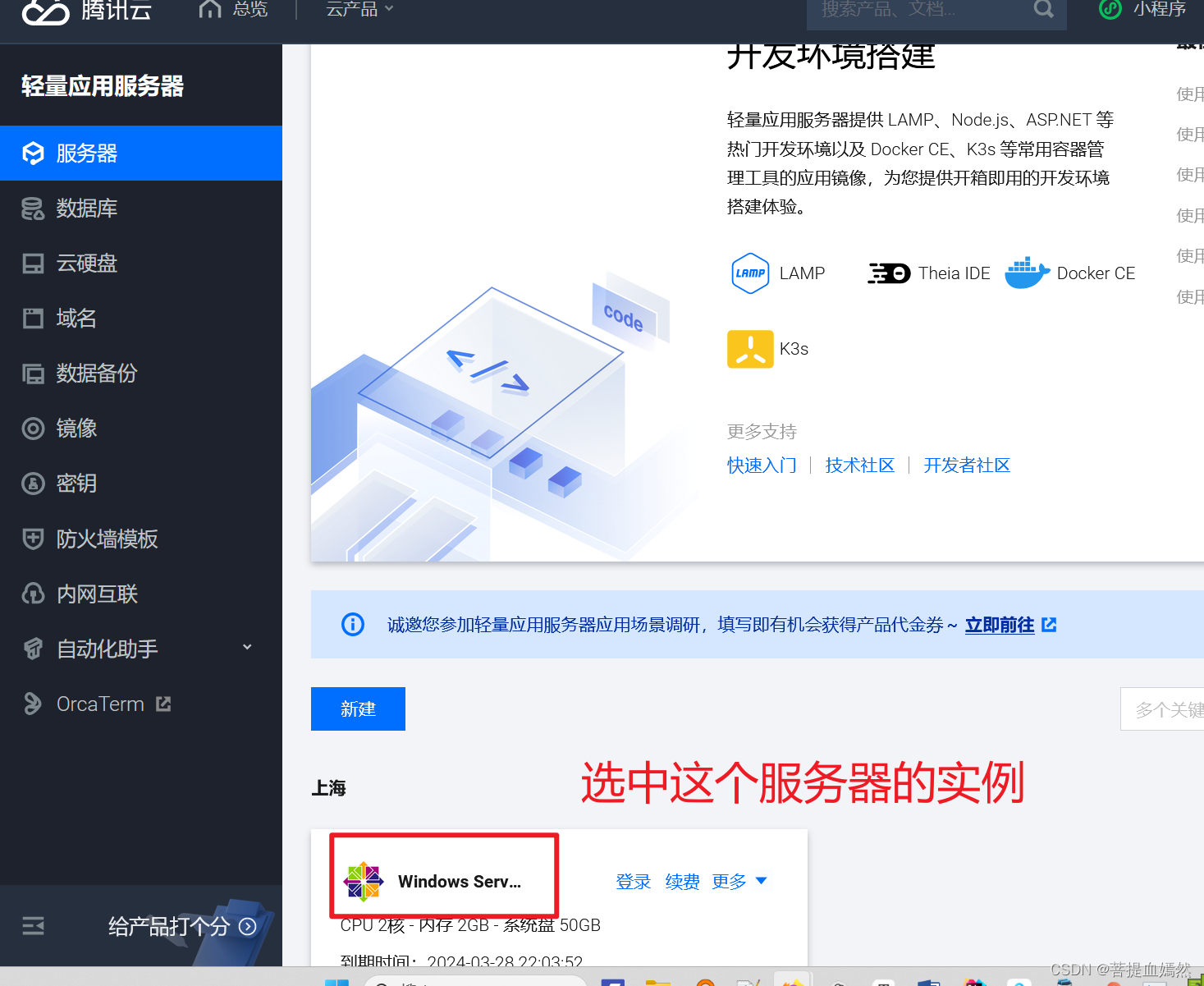Screen dimensions: 1204x986
Task: Select 服务器 in the sidebar
Action: [141, 153]
